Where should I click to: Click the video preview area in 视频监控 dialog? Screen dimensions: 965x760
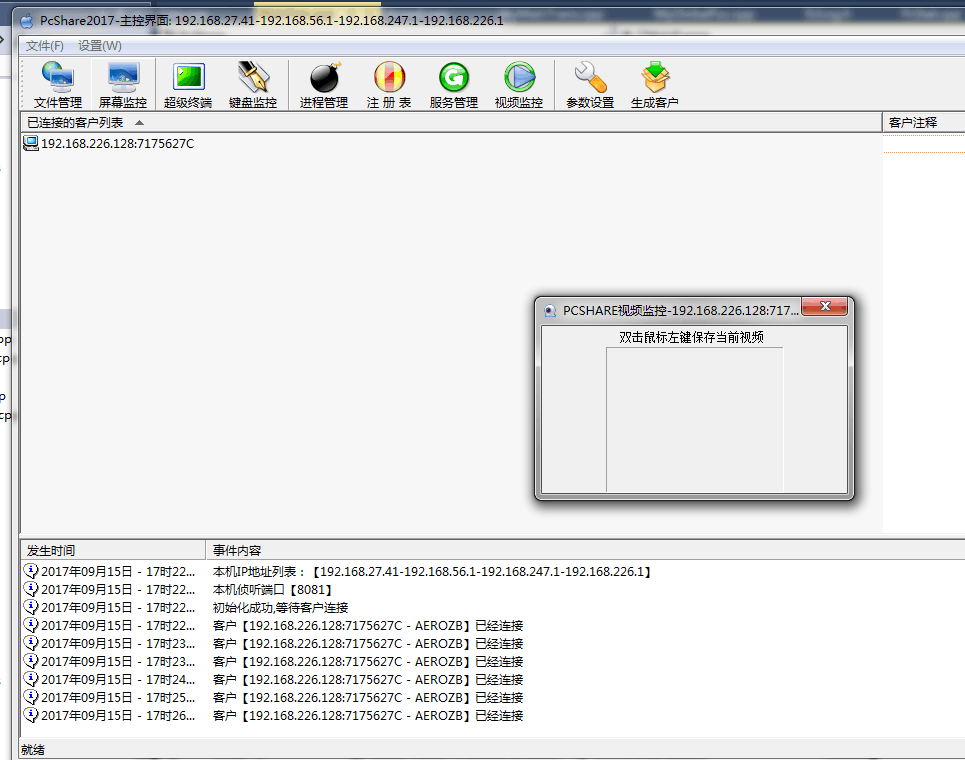[694, 420]
